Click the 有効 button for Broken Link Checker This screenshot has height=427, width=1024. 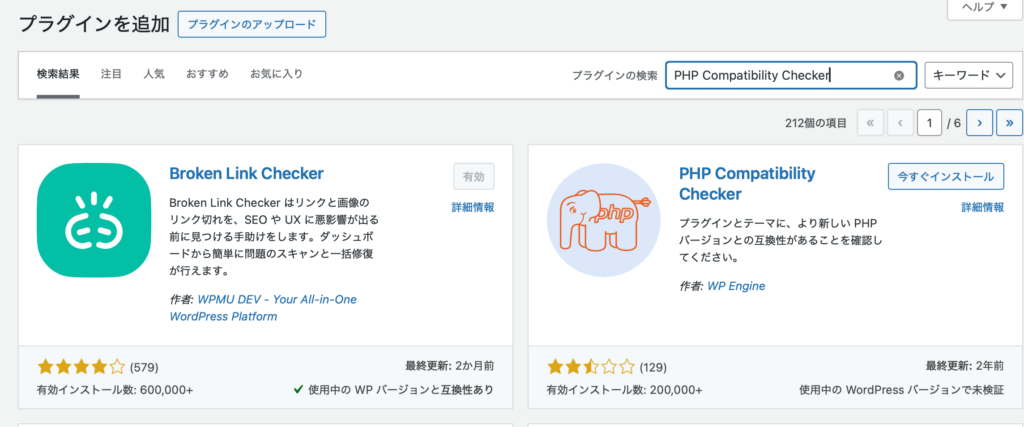tap(473, 176)
